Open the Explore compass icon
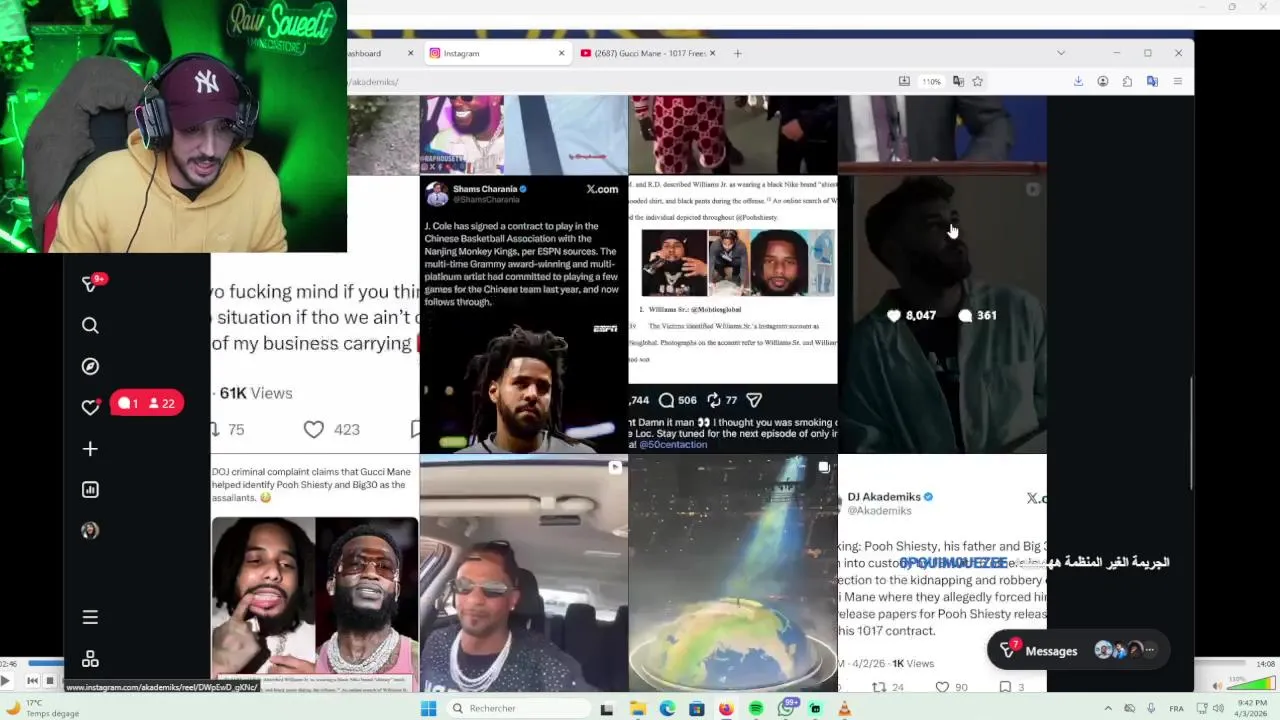Viewport: 1280px width, 720px height. pyautogui.click(x=90, y=366)
